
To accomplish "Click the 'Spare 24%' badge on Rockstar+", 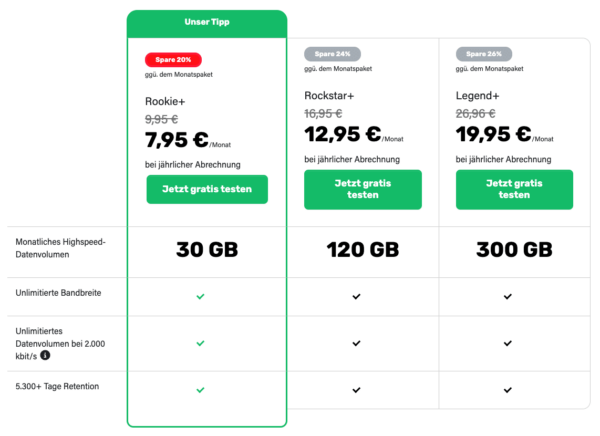I will click(332, 53).
